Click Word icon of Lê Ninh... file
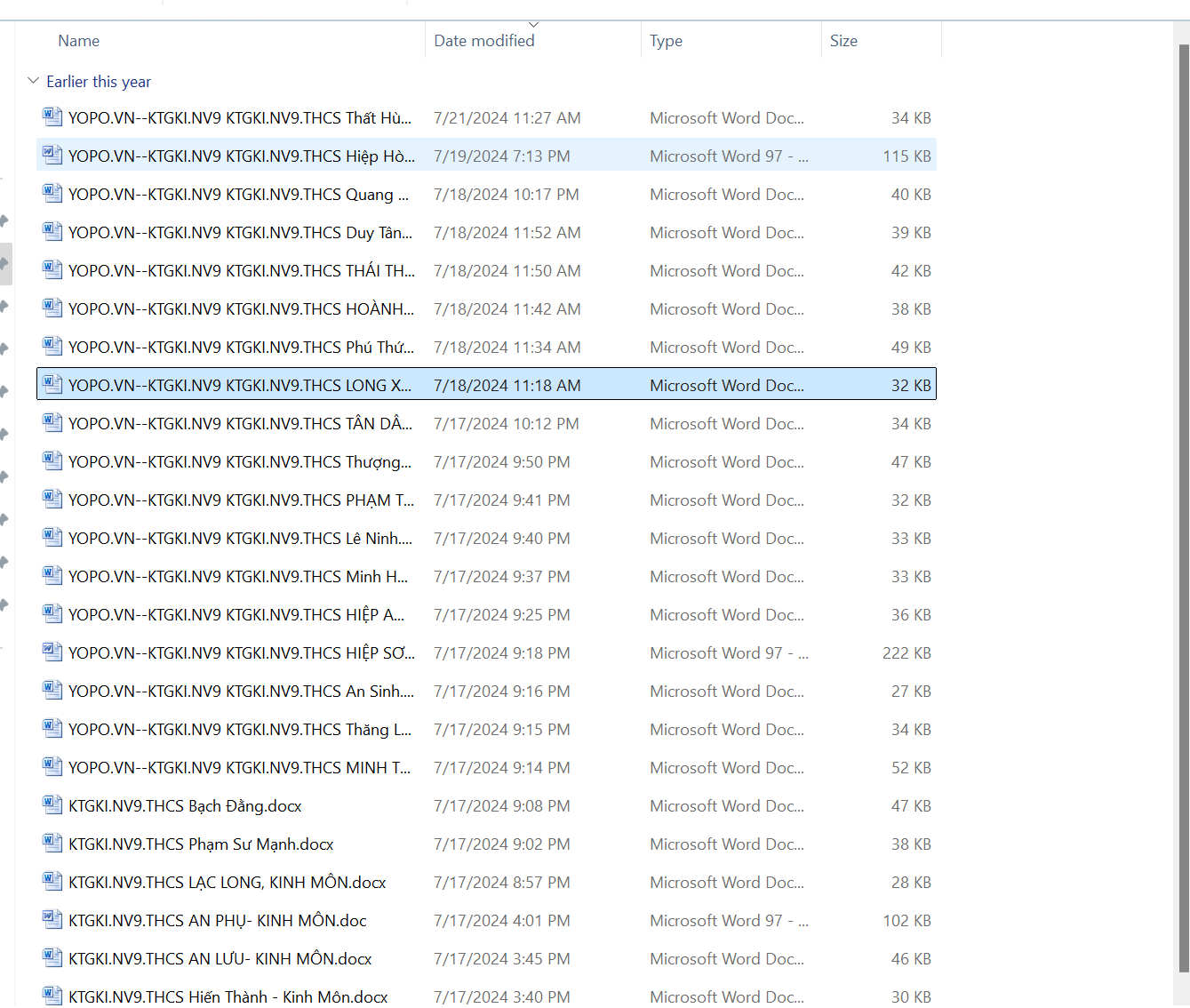This screenshot has width=1190, height=1008. 52,538
